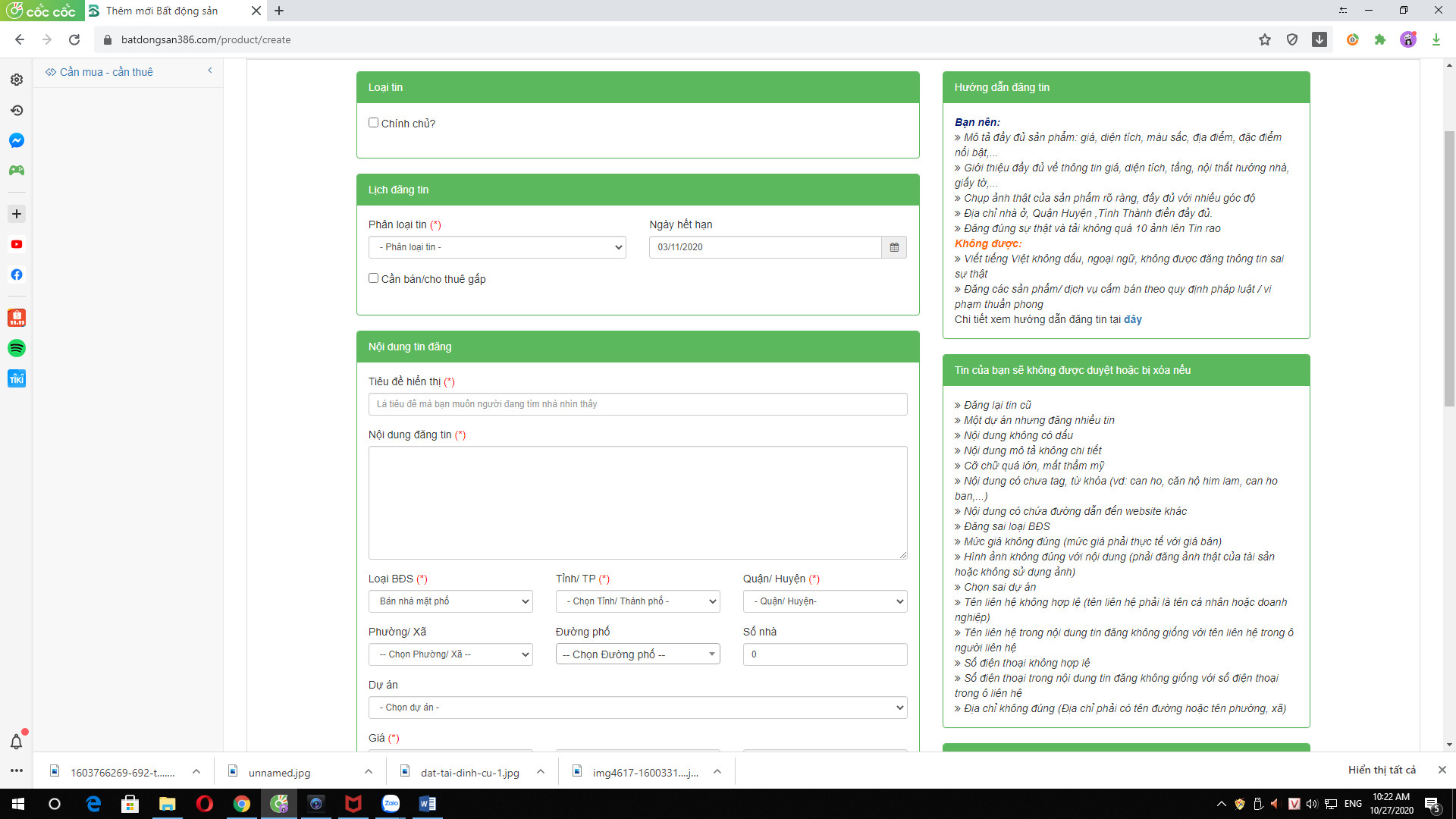The image size is (1456, 819).
Task: Enable the Cần bán/cho thuê gấp checkbox
Action: click(x=373, y=278)
